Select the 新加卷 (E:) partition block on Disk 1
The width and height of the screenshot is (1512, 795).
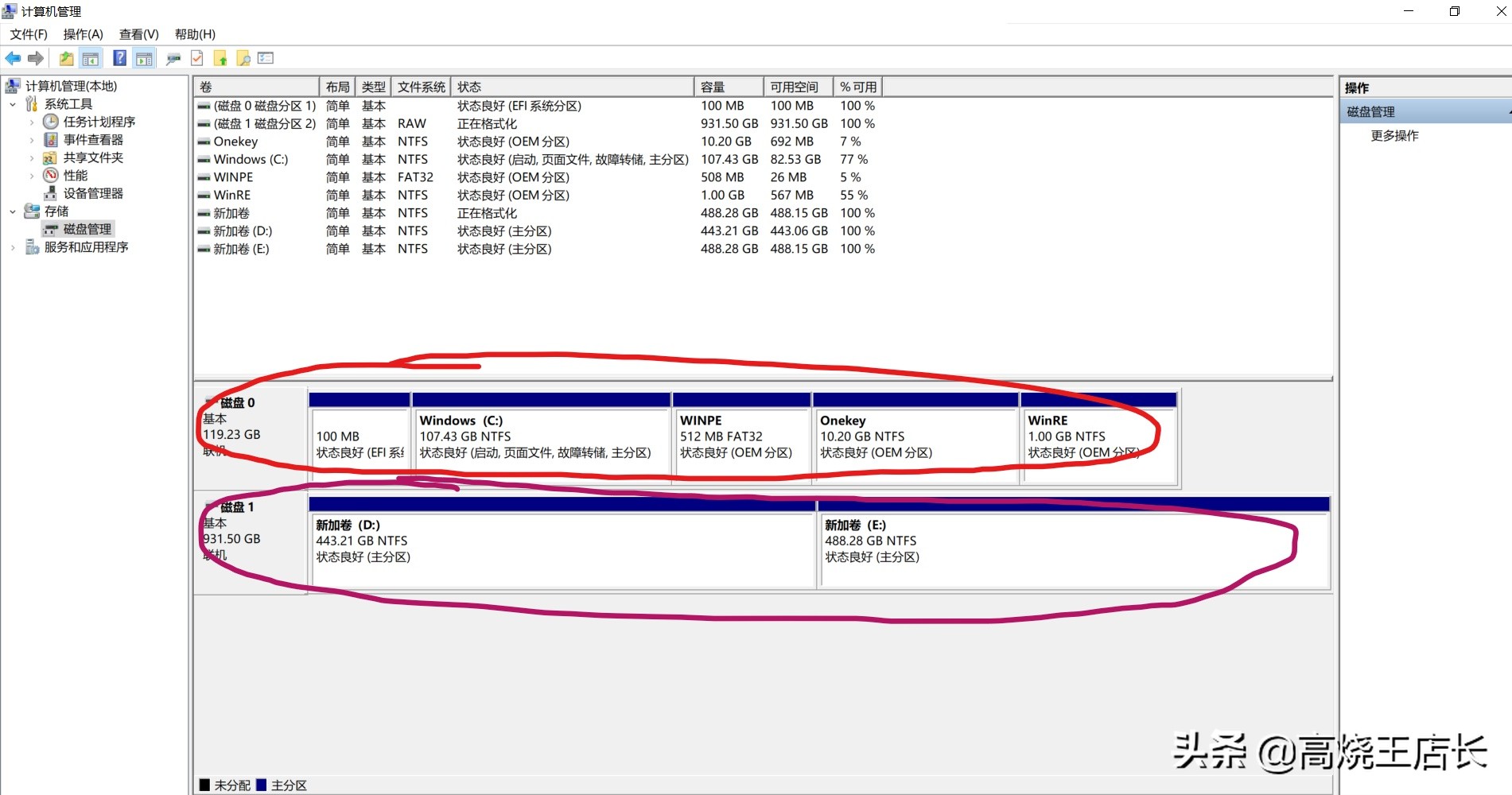click(x=1074, y=542)
